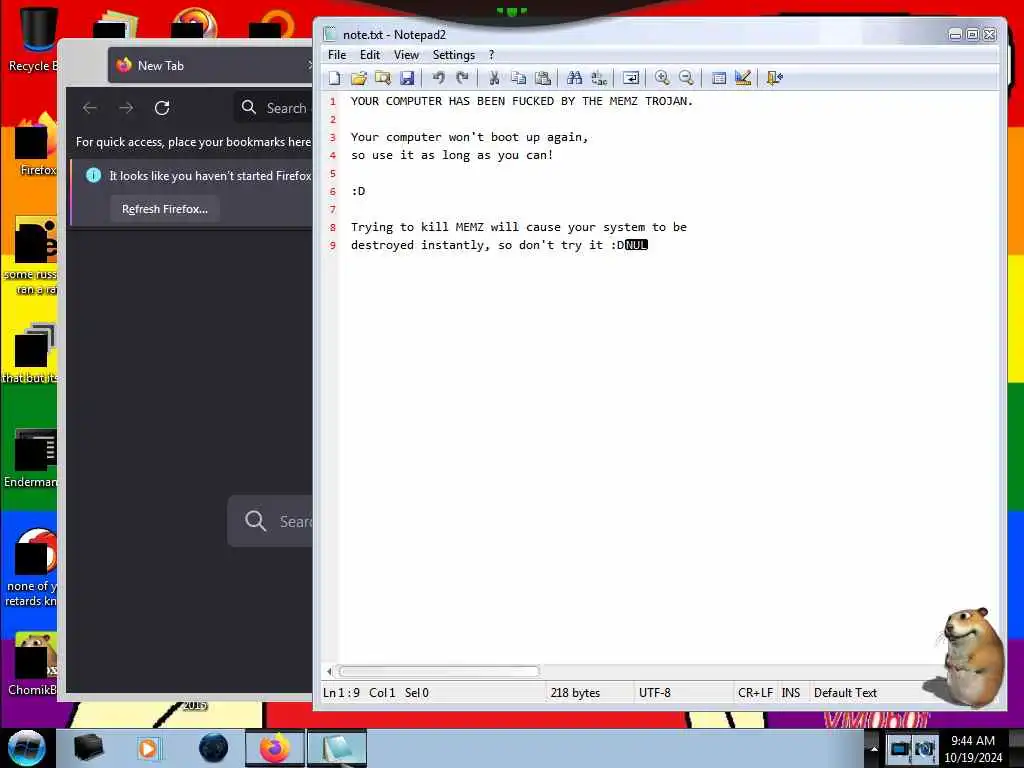Open the Edit menu
Image resolution: width=1024 pixels, height=768 pixels.
pyautogui.click(x=370, y=55)
